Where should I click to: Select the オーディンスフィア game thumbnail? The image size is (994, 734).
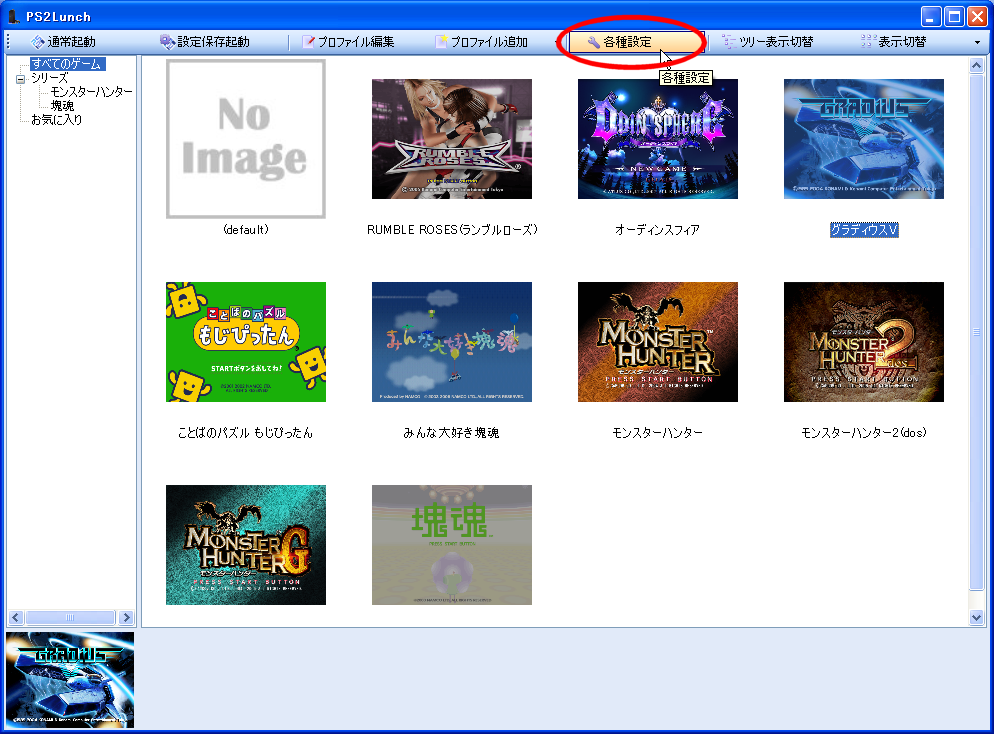coord(658,139)
